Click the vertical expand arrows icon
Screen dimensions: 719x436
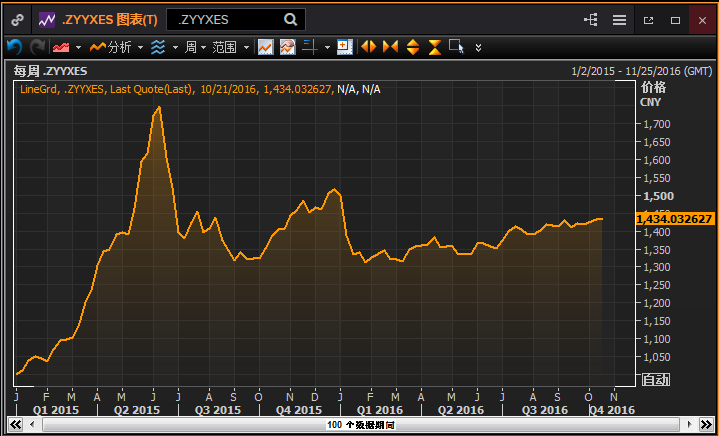413,47
